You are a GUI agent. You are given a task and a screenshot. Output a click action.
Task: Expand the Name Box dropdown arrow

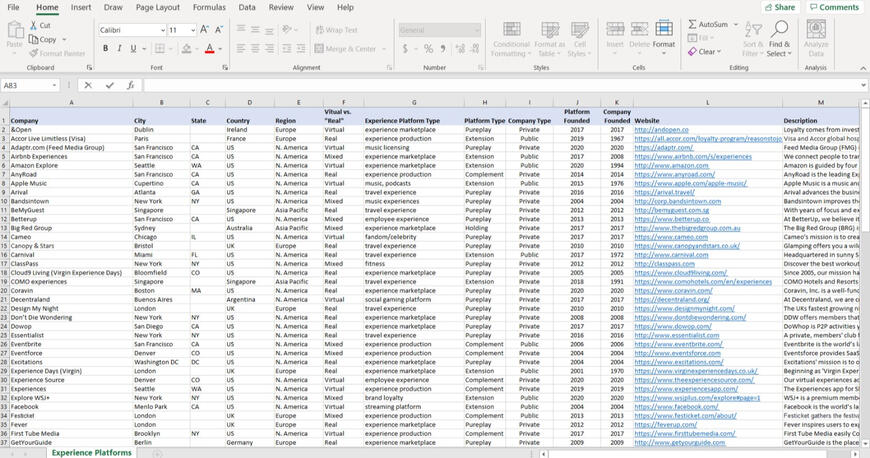pos(54,86)
